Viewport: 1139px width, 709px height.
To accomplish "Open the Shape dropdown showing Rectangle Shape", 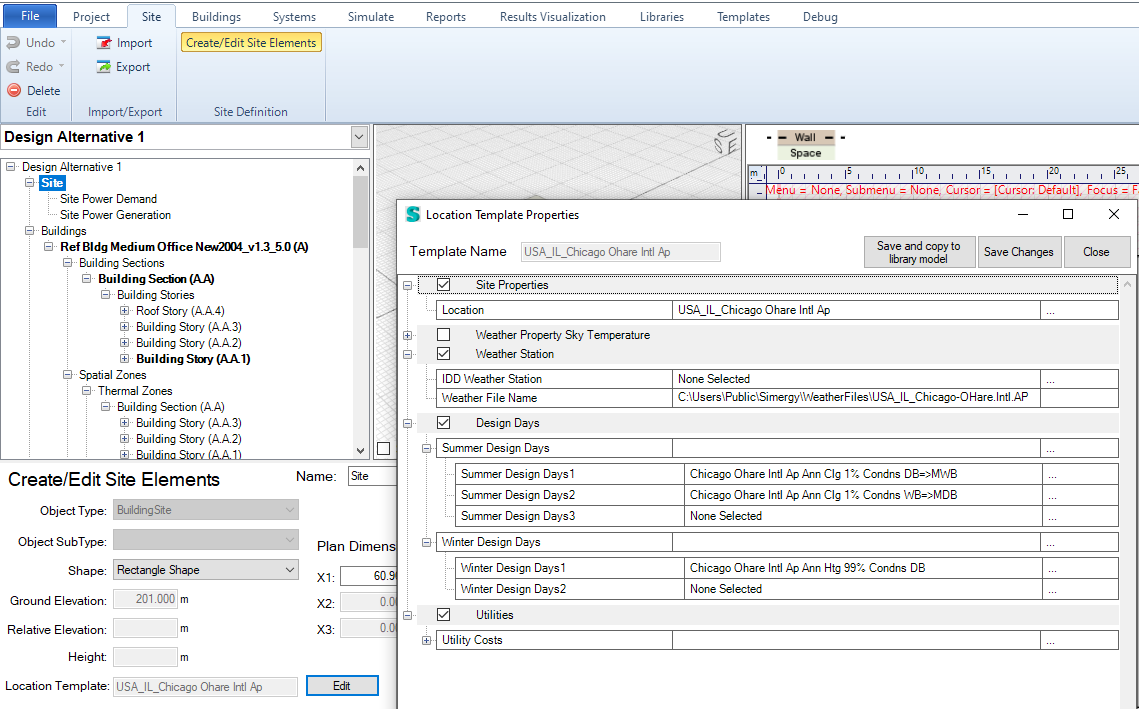I will click(290, 570).
